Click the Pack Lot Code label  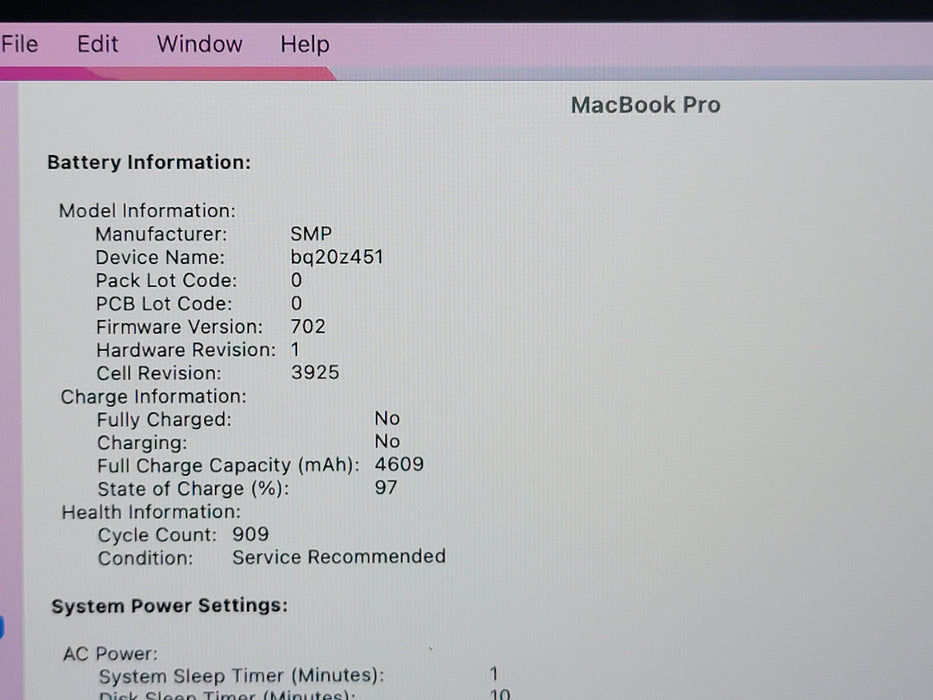pyautogui.click(x=166, y=280)
